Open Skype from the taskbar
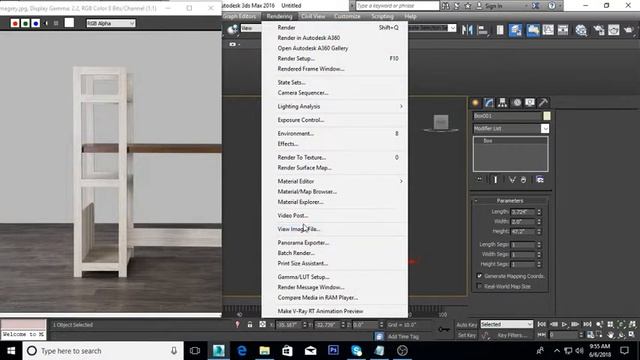Image resolution: width=640 pixels, height=360 pixels. tap(356, 351)
